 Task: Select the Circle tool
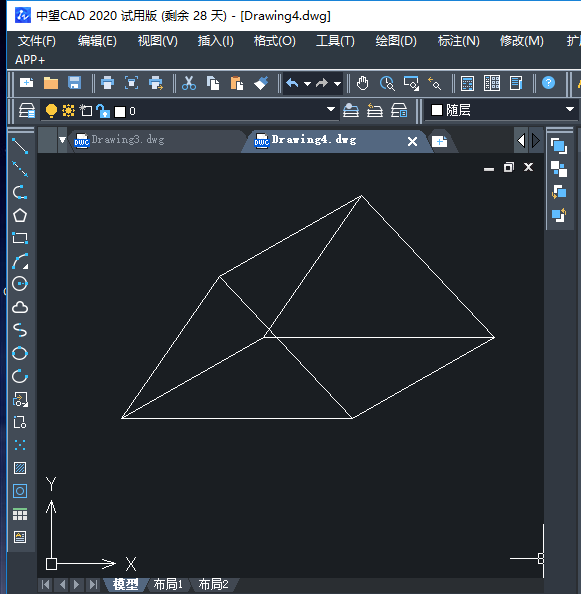tap(20, 284)
